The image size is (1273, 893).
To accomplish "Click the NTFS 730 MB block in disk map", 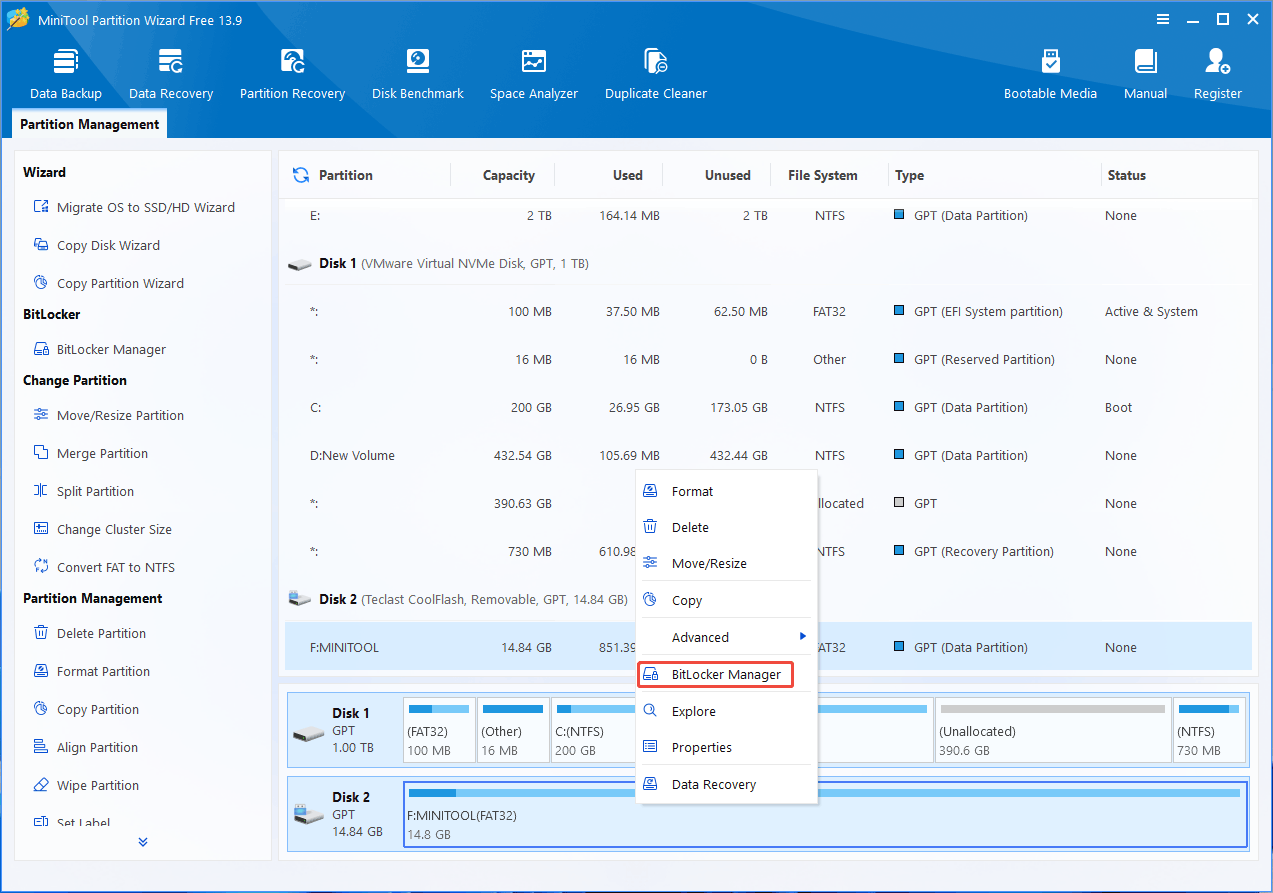I will coord(1210,730).
